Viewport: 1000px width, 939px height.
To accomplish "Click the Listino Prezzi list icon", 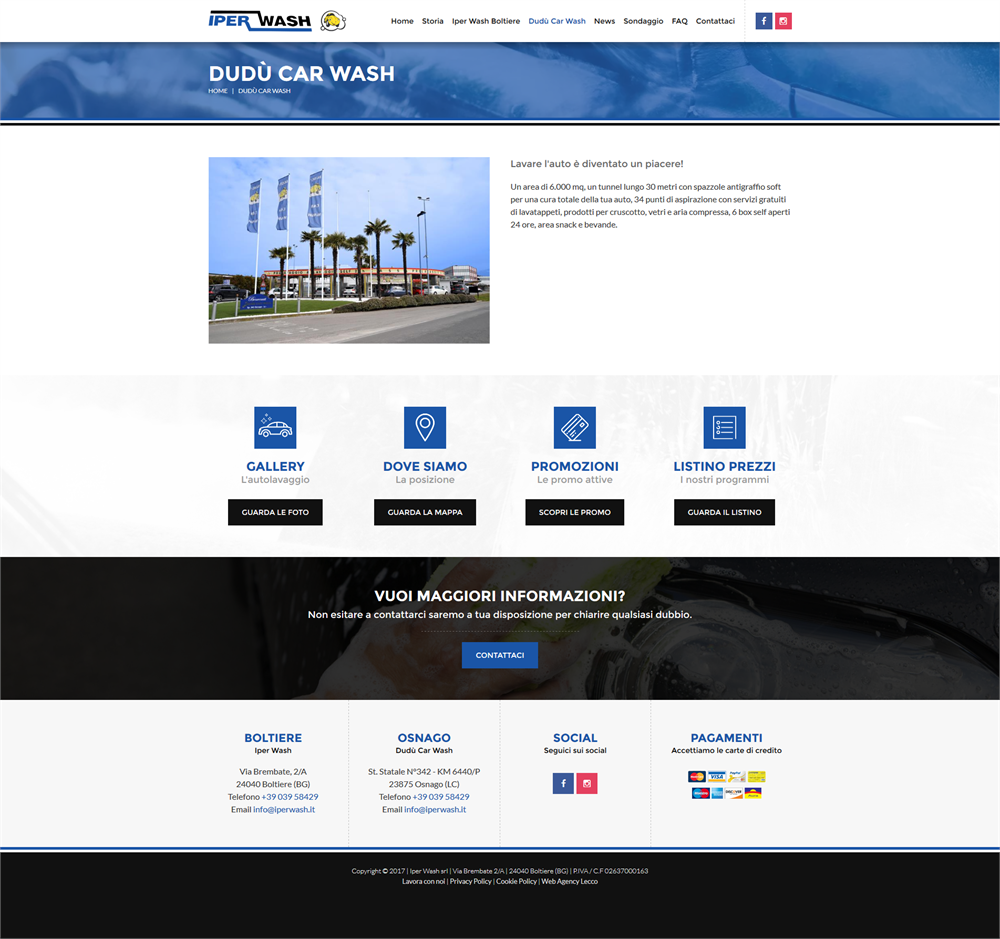I will pos(724,427).
